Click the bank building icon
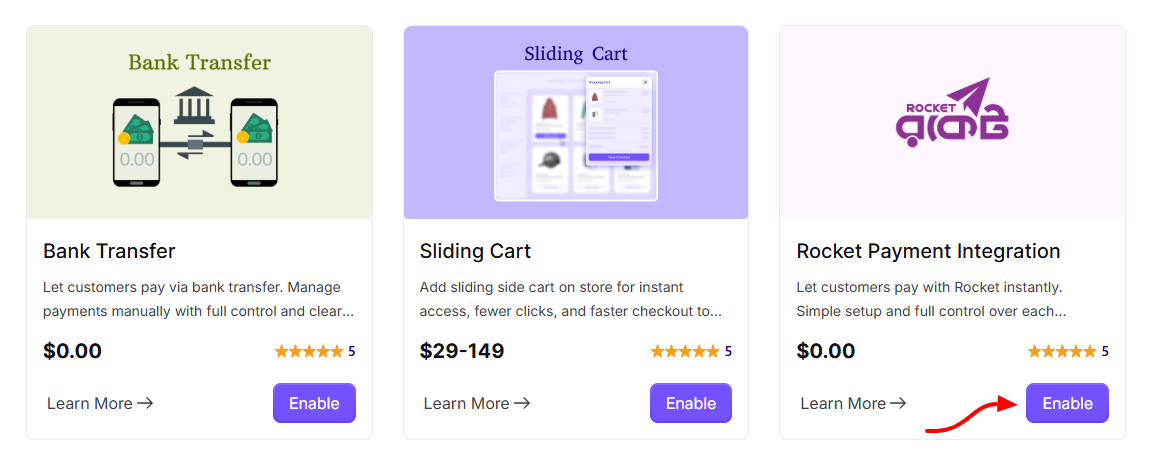Screen dimensions: 1153x464 pos(194,106)
